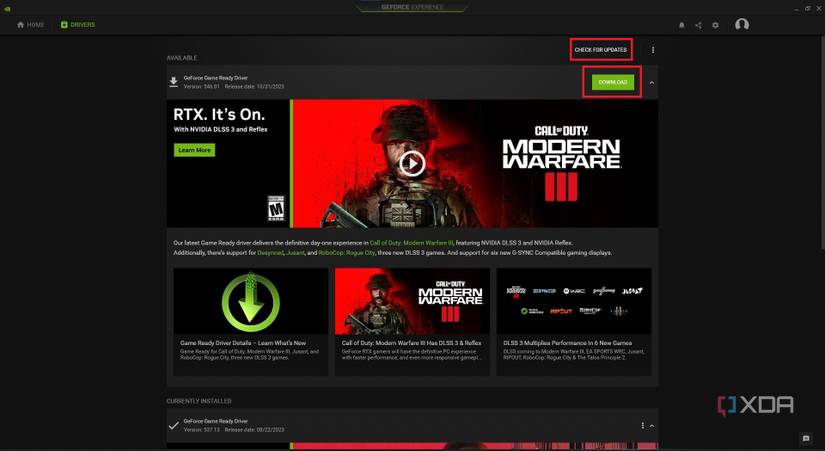
Task: Click the Learn More button on RTX banner
Action: coord(194,150)
